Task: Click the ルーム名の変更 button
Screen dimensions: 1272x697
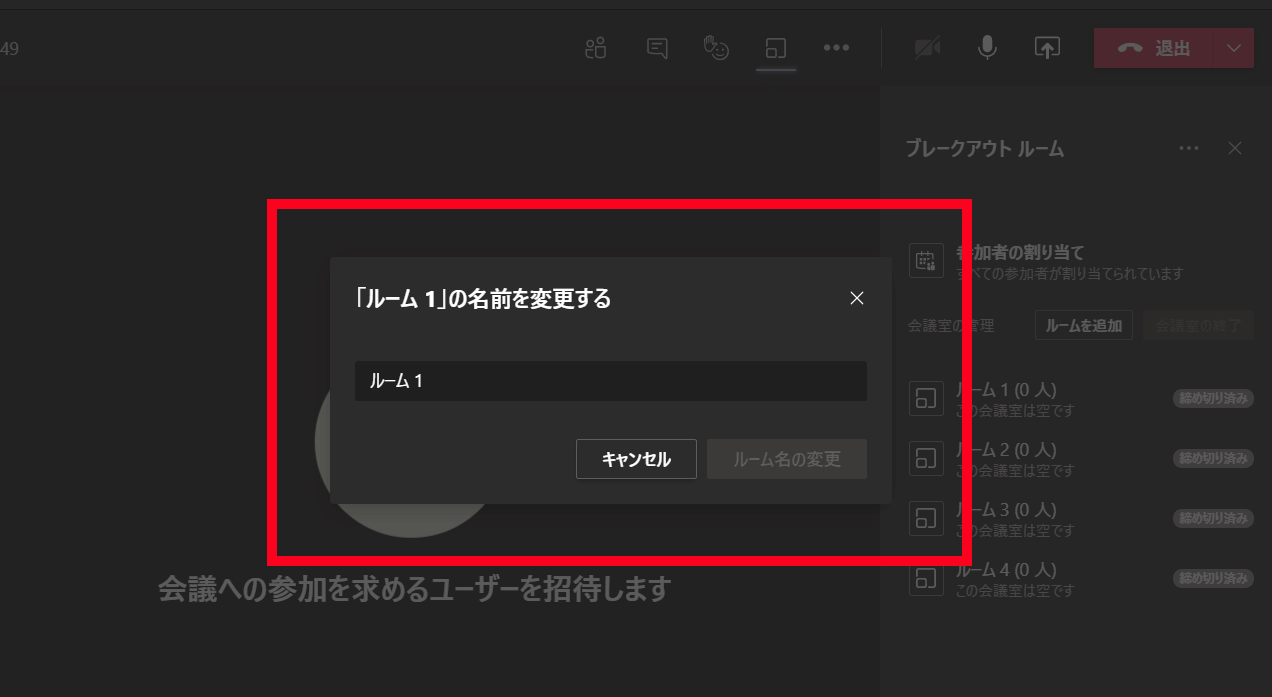Action: tap(786, 459)
